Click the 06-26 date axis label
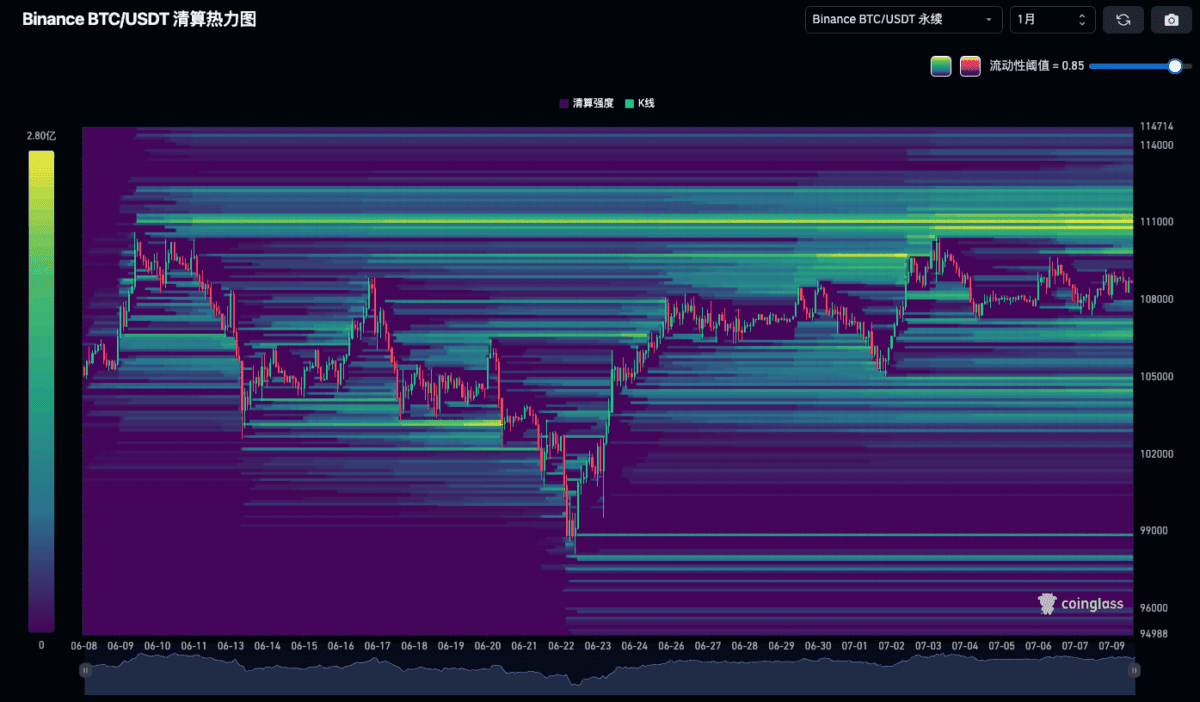Viewport: 1200px width, 702px height. (x=672, y=646)
